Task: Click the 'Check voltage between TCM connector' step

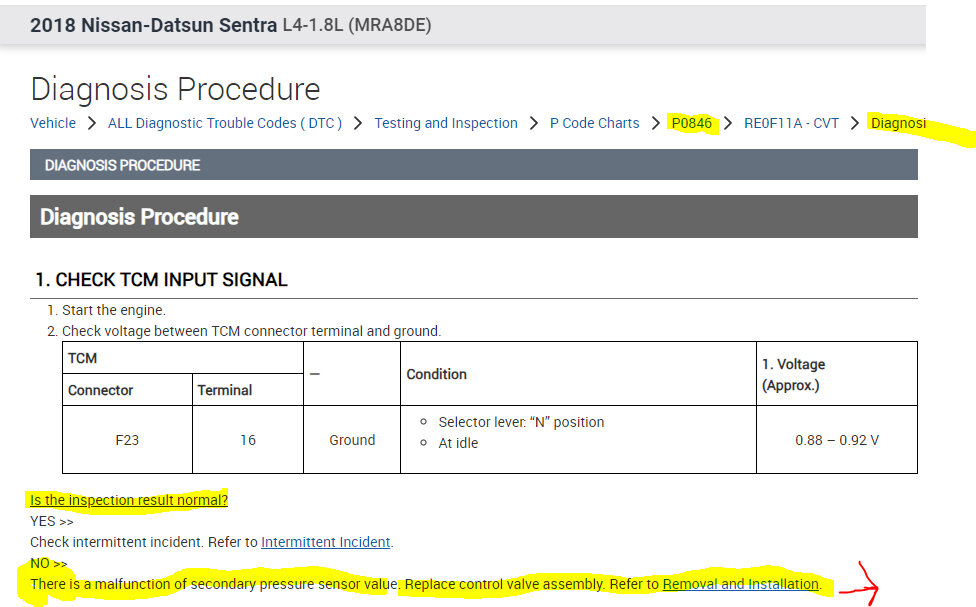Action: [x=251, y=331]
